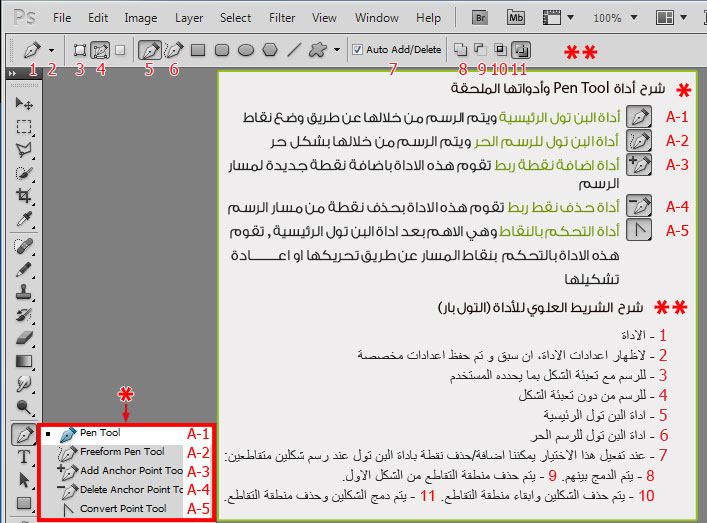
Task: Expand the collapsed tools panel arrows
Action: point(12,73)
